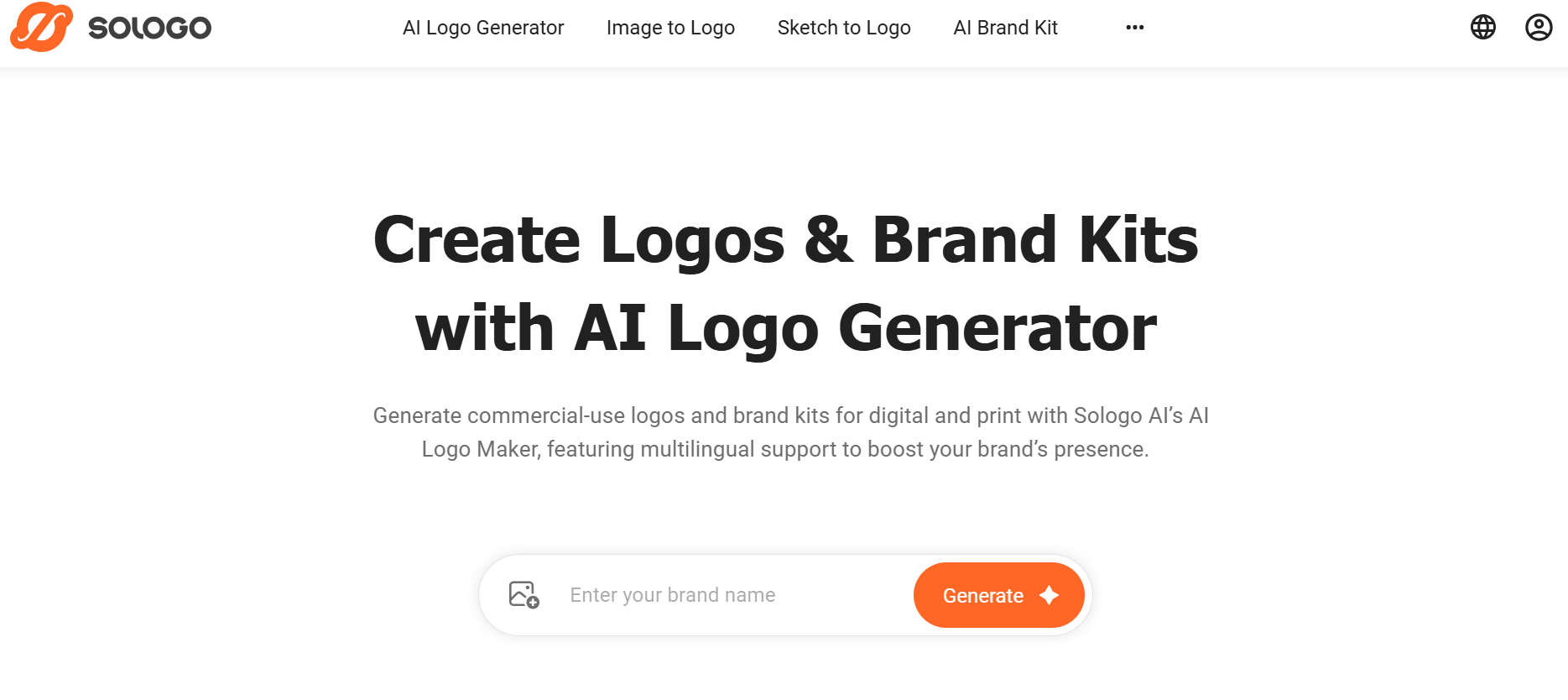
Task: Click the 'Brand Kits' words in the headline
Action: pyautogui.click(x=1035, y=240)
